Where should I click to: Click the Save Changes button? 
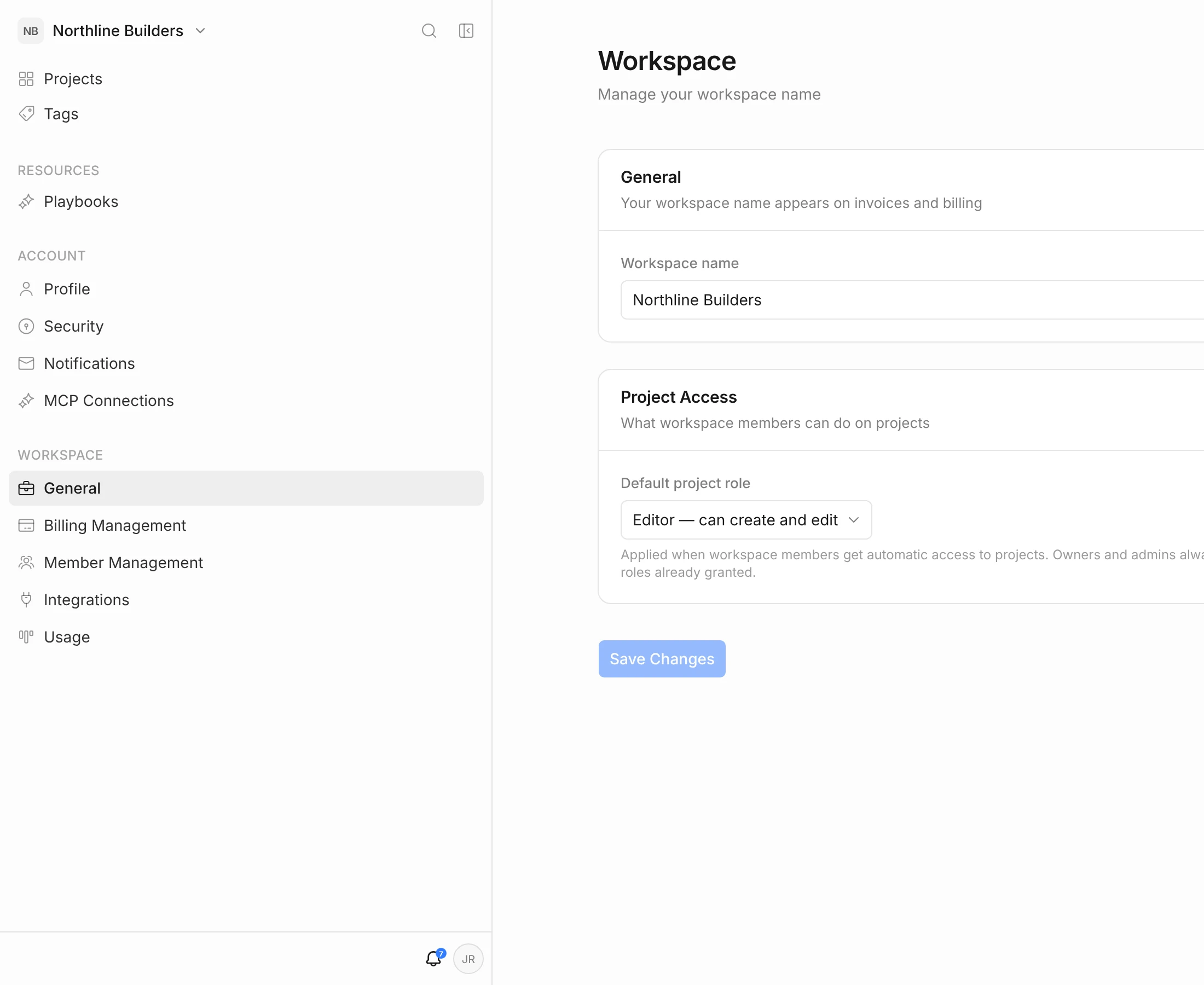[662, 659]
